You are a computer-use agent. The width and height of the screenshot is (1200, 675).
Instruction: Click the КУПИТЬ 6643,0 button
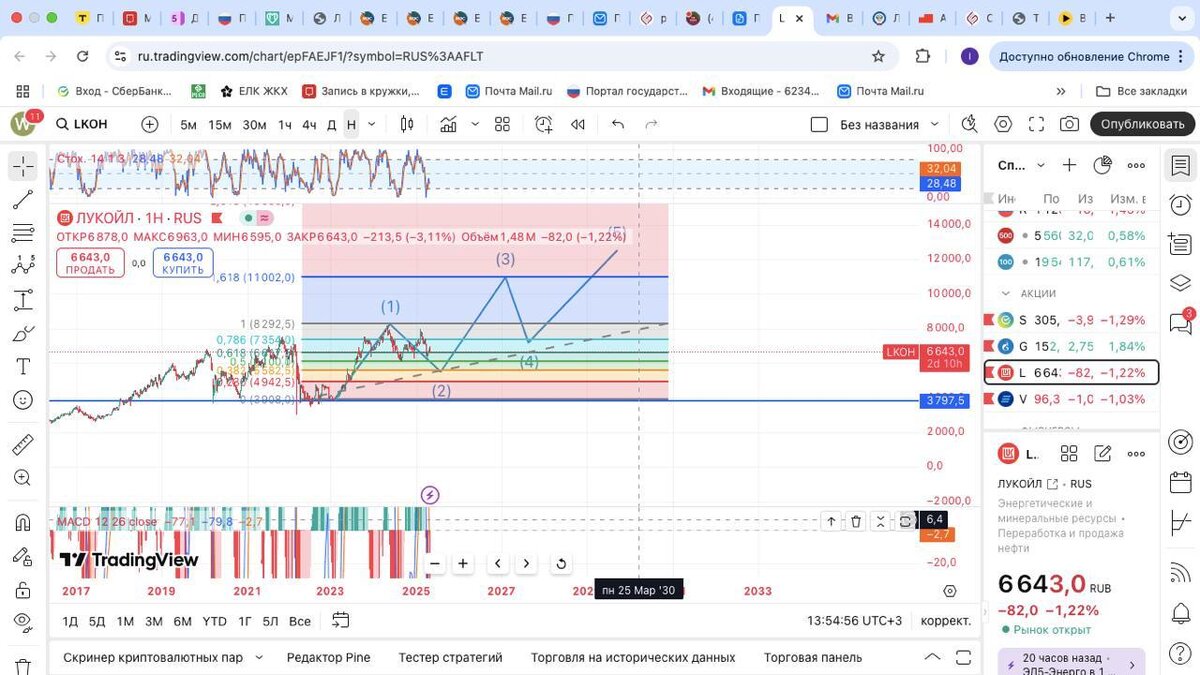183,263
